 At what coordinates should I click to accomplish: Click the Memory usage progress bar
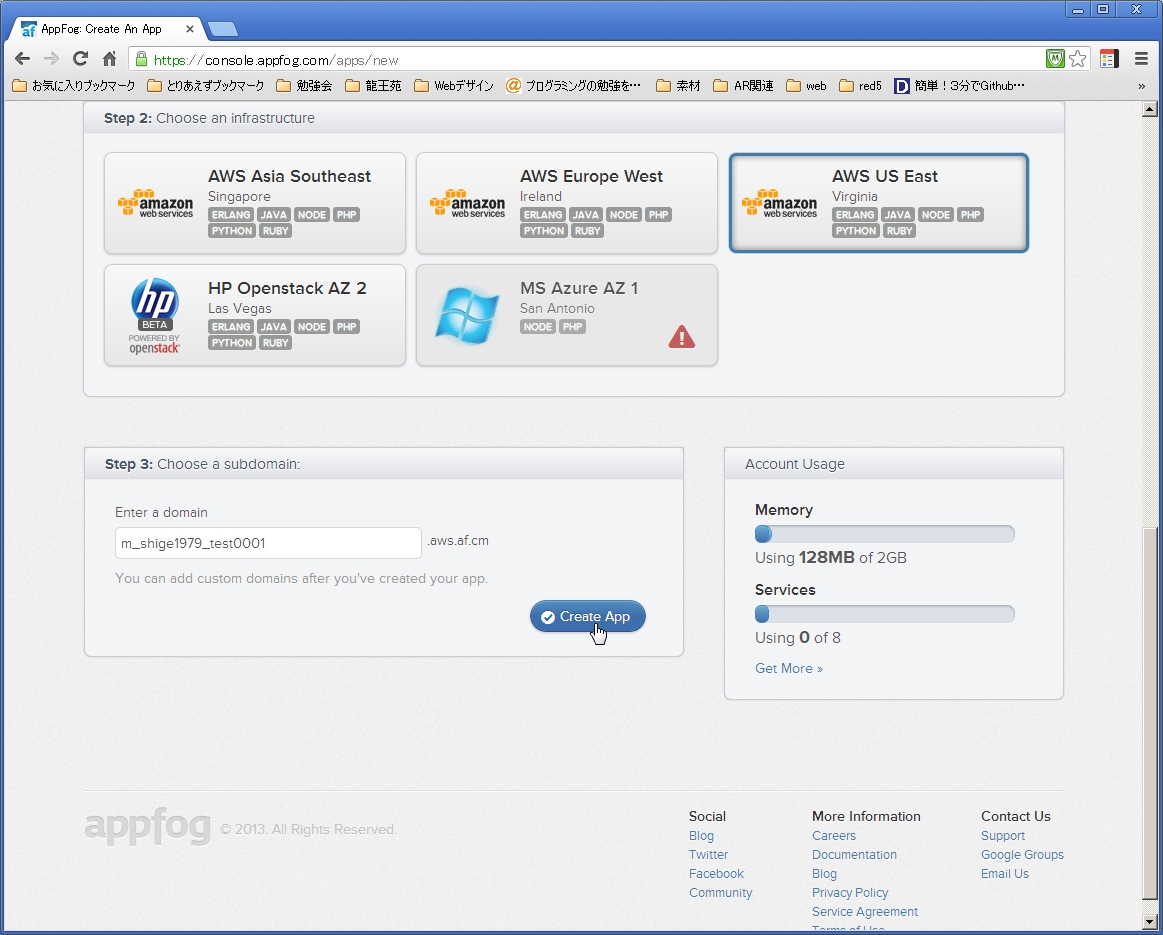884,534
